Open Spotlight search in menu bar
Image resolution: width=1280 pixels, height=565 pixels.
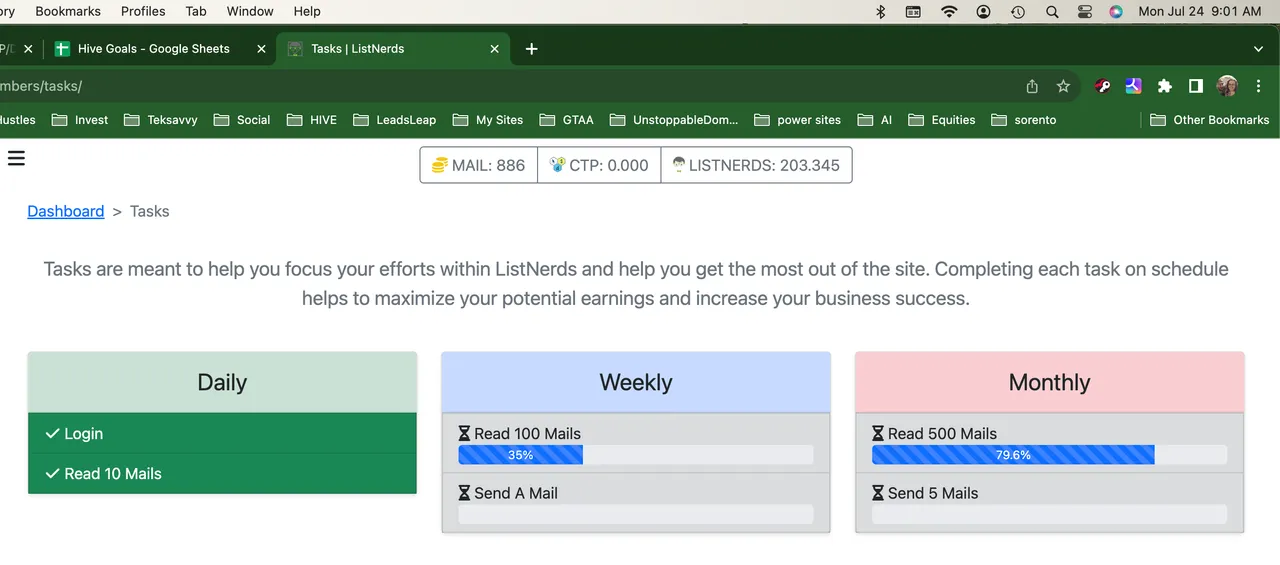pyautogui.click(x=1052, y=12)
